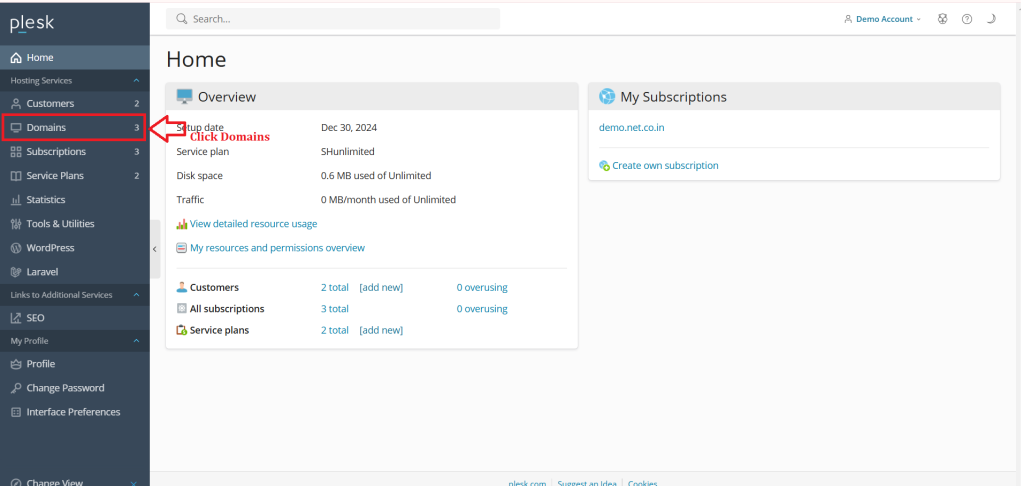Click the Service plans icon in Overview
The height and width of the screenshot is (486, 1024).
[182, 331]
